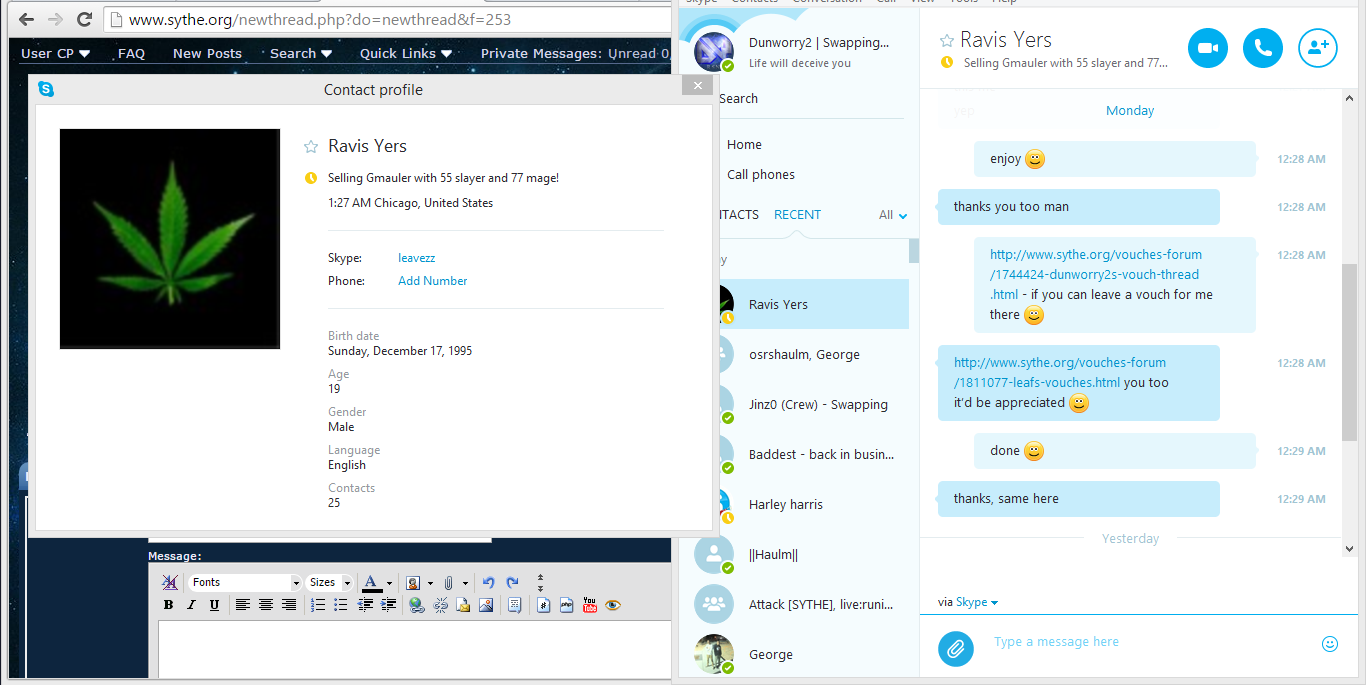Viewport: 1366px width, 685px height.
Task: Redo edit in forum editor
Action: coord(512,582)
